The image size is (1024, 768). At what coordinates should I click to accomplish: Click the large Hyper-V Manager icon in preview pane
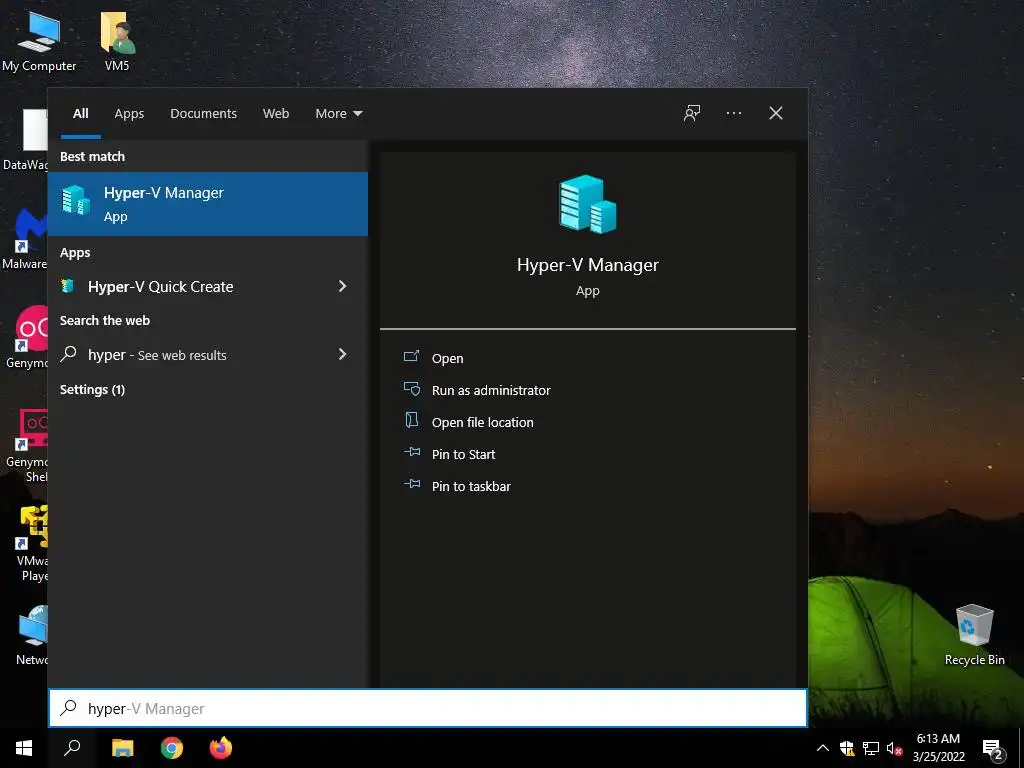(588, 204)
